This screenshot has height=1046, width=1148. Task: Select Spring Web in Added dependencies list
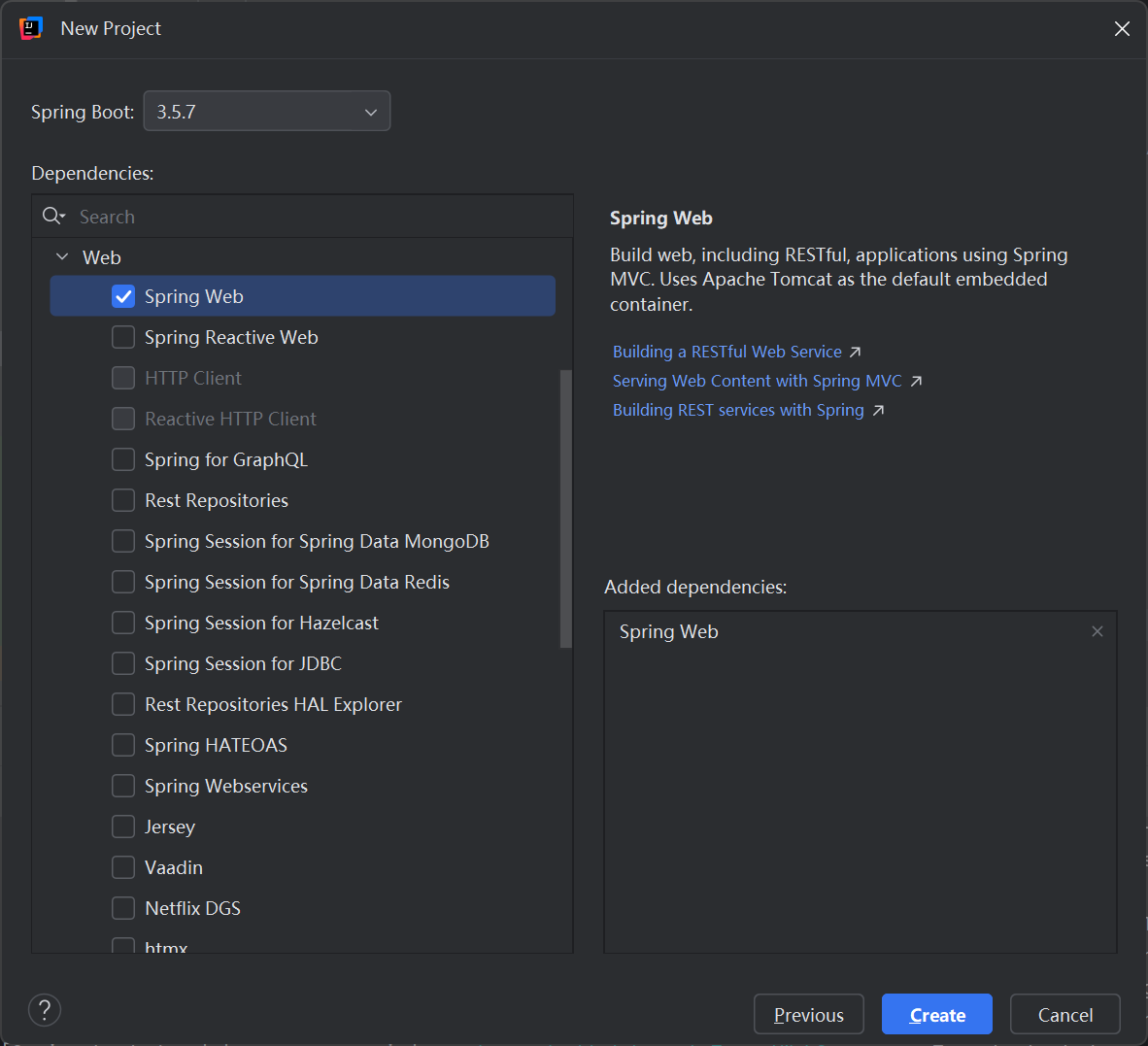coord(861,631)
